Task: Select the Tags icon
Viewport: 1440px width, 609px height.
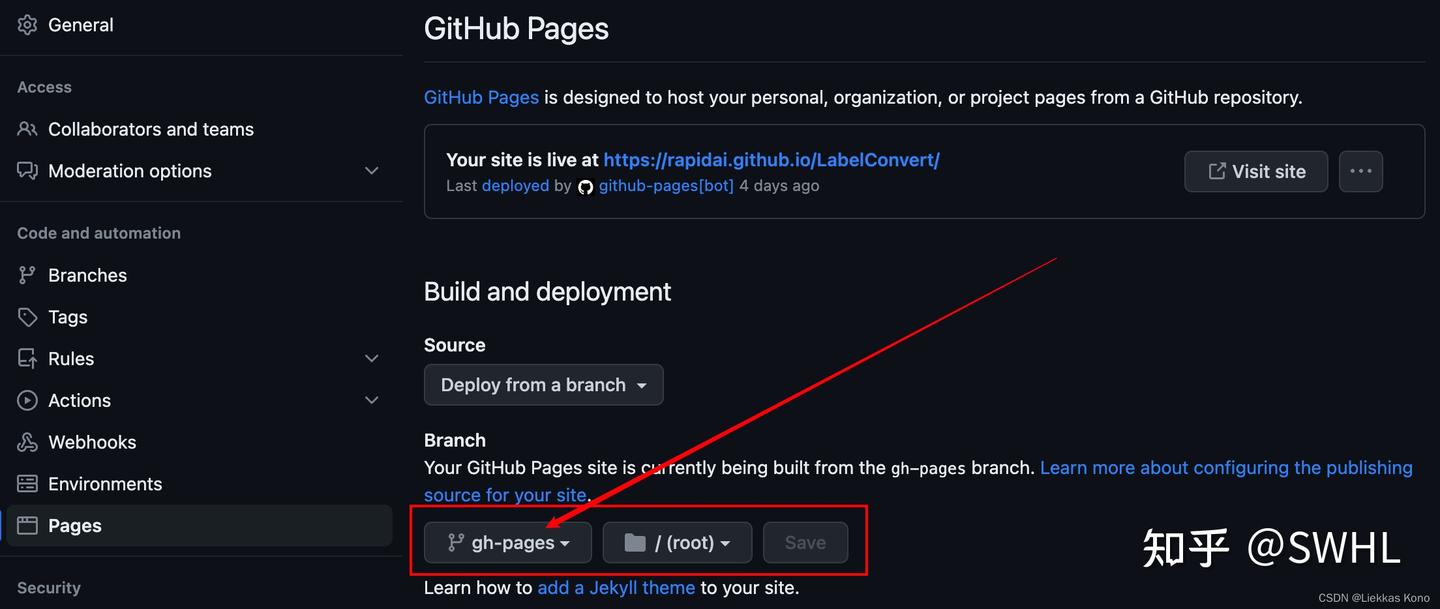Action: click(27, 317)
